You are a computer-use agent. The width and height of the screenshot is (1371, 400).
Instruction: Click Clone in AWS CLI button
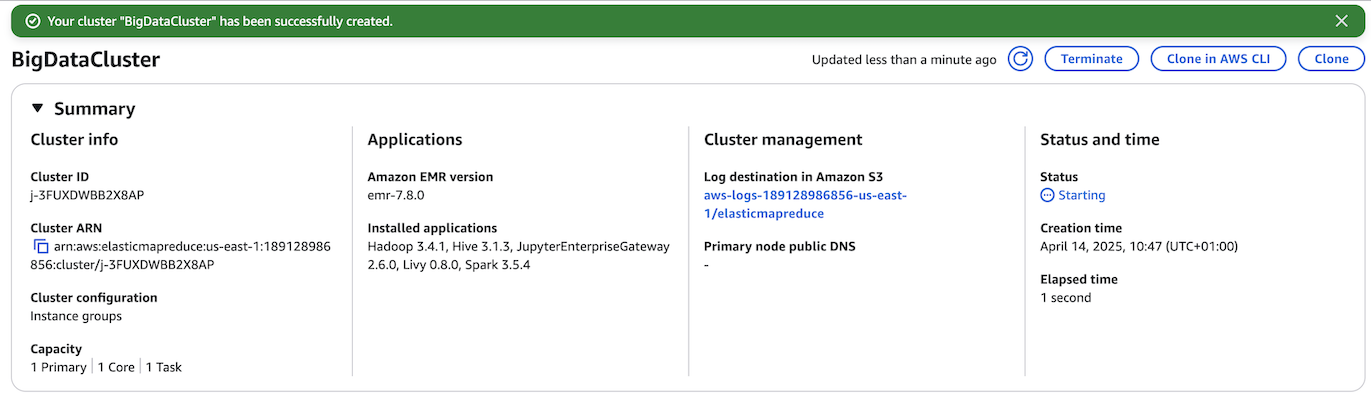pos(1218,59)
